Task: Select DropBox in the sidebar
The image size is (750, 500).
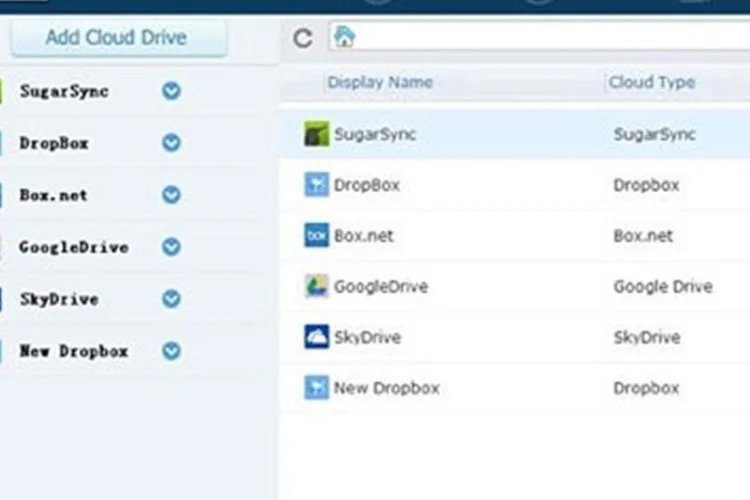Action: [54, 143]
